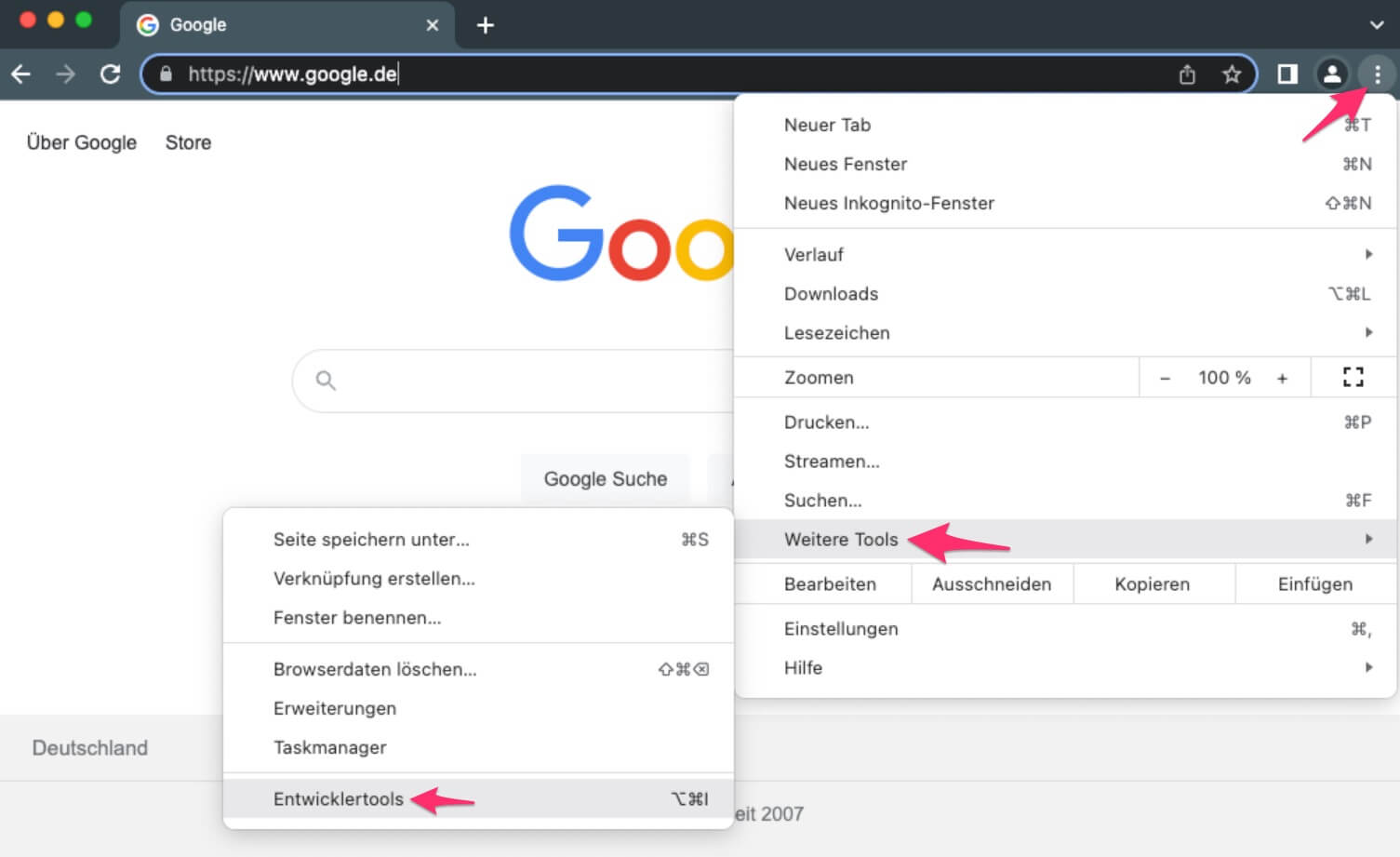Open the Weitere Tools submenu
This screenshot has width=1400, height=857.
click(x=841, y=539)
